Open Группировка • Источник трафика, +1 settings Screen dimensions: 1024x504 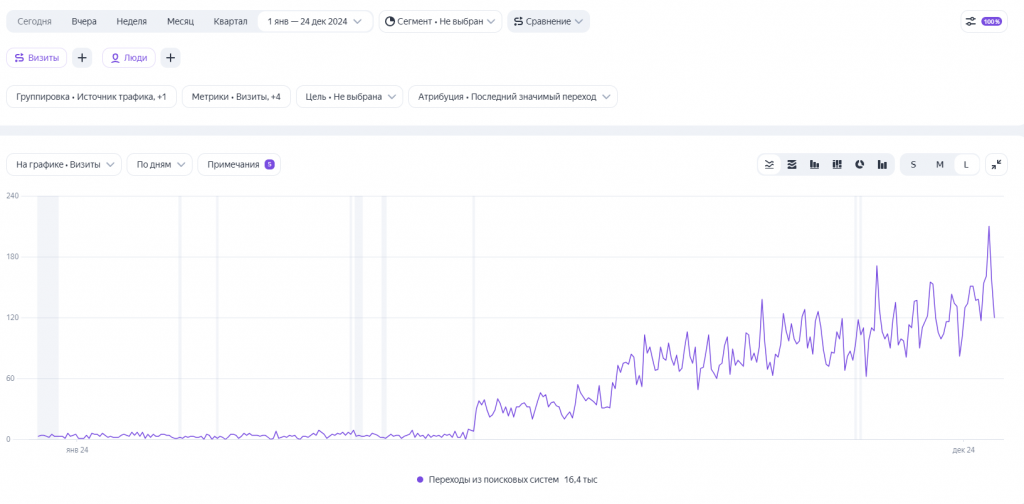(91, 97)
